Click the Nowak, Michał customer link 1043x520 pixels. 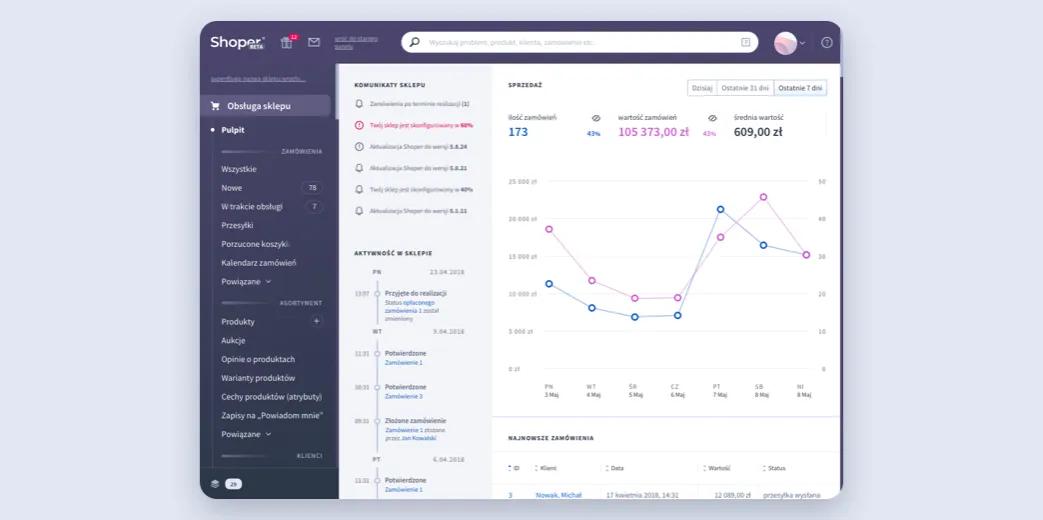point(559,495)
